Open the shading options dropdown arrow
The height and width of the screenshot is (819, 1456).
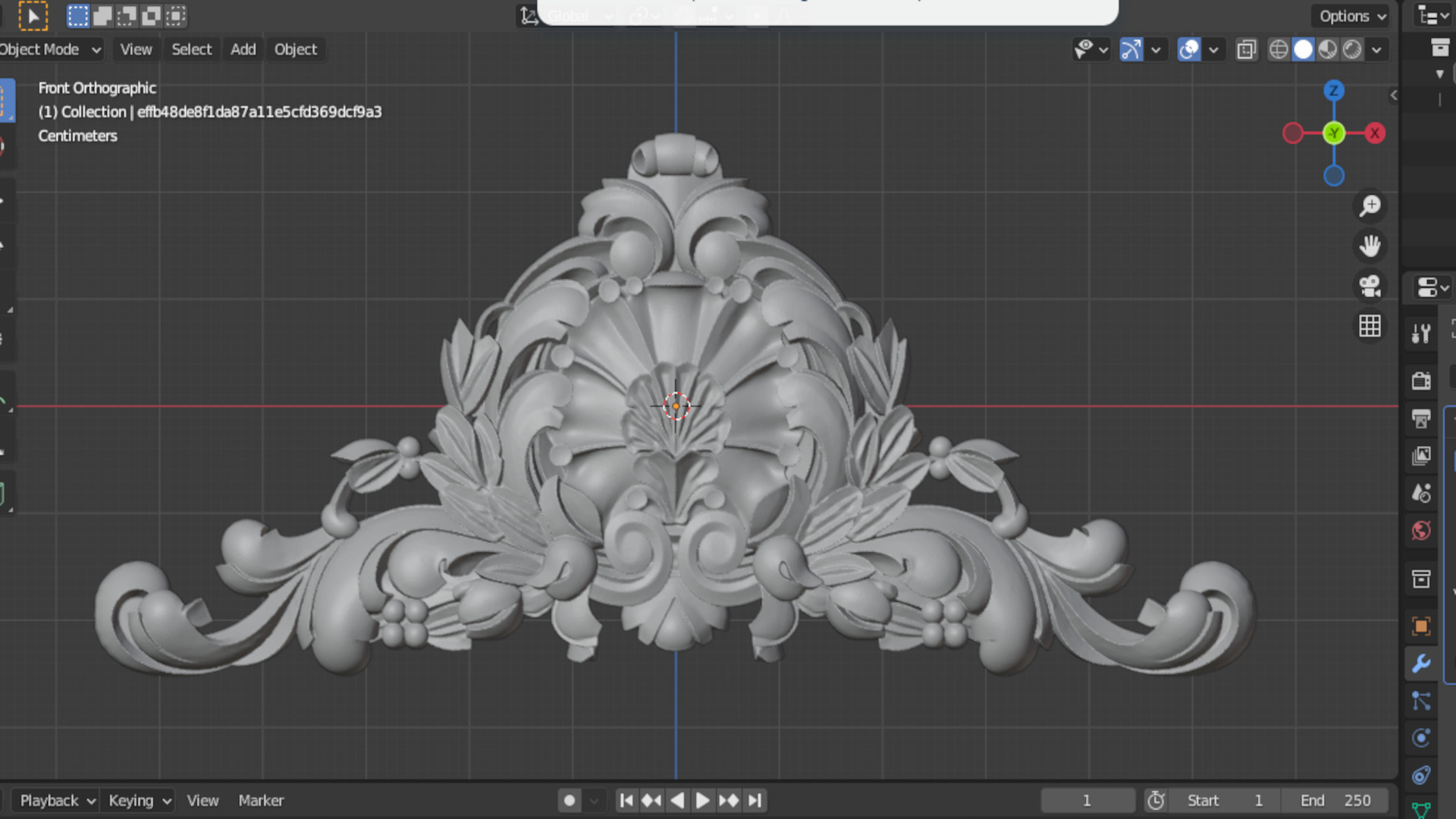tap(1376, 49)
